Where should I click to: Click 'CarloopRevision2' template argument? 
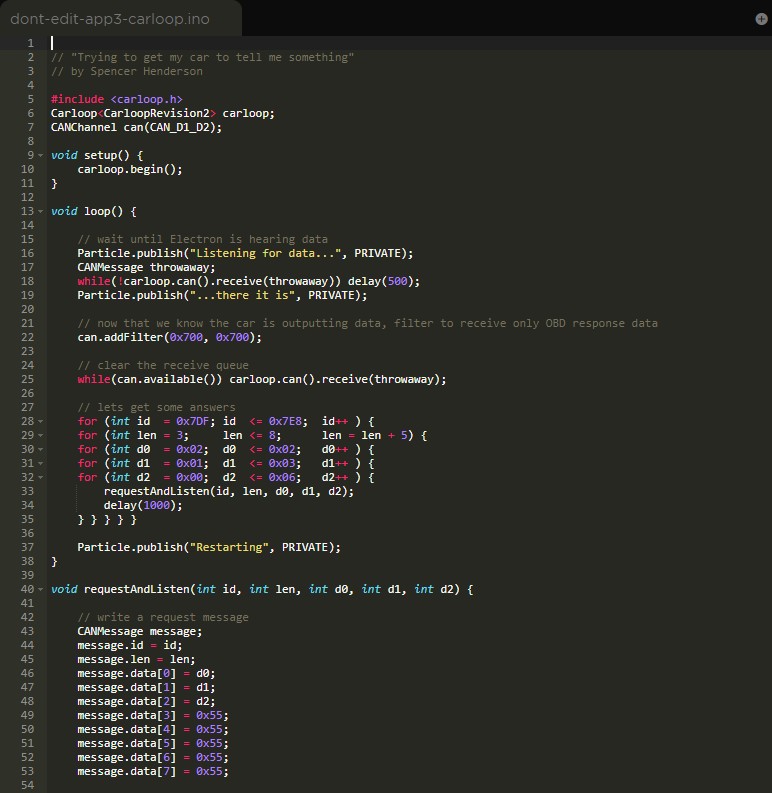click(156, 113)
